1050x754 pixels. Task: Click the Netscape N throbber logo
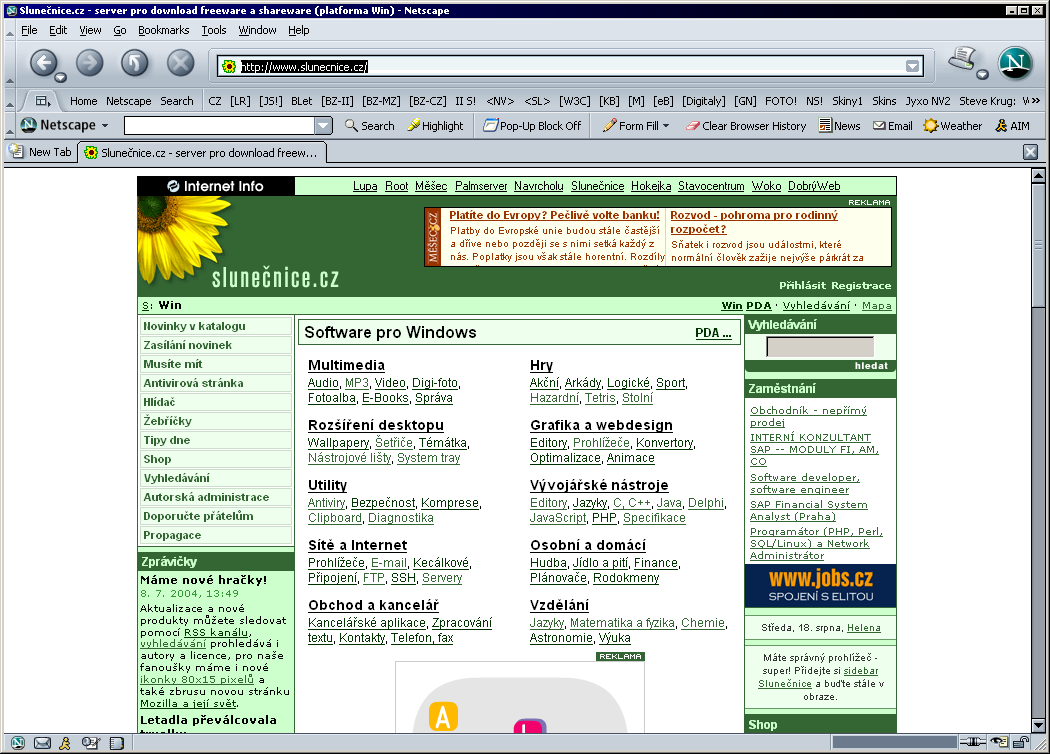[x=1015, y=63]
